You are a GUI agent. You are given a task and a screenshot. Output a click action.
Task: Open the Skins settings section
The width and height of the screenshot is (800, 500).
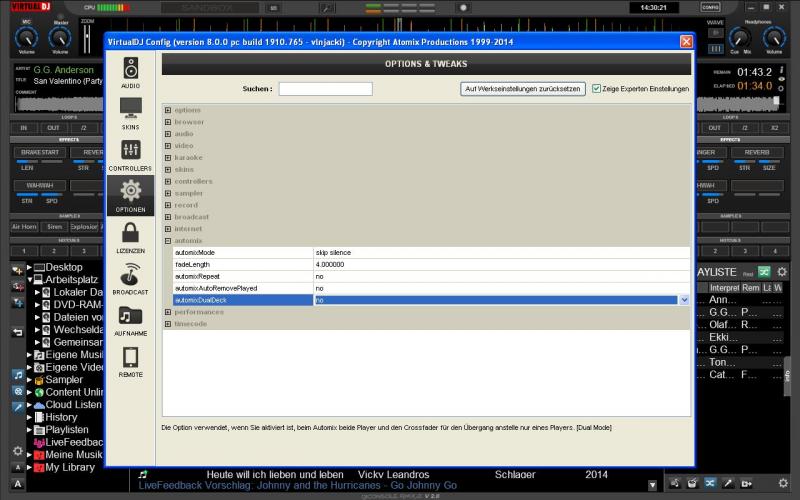click(x=131, y=113)
